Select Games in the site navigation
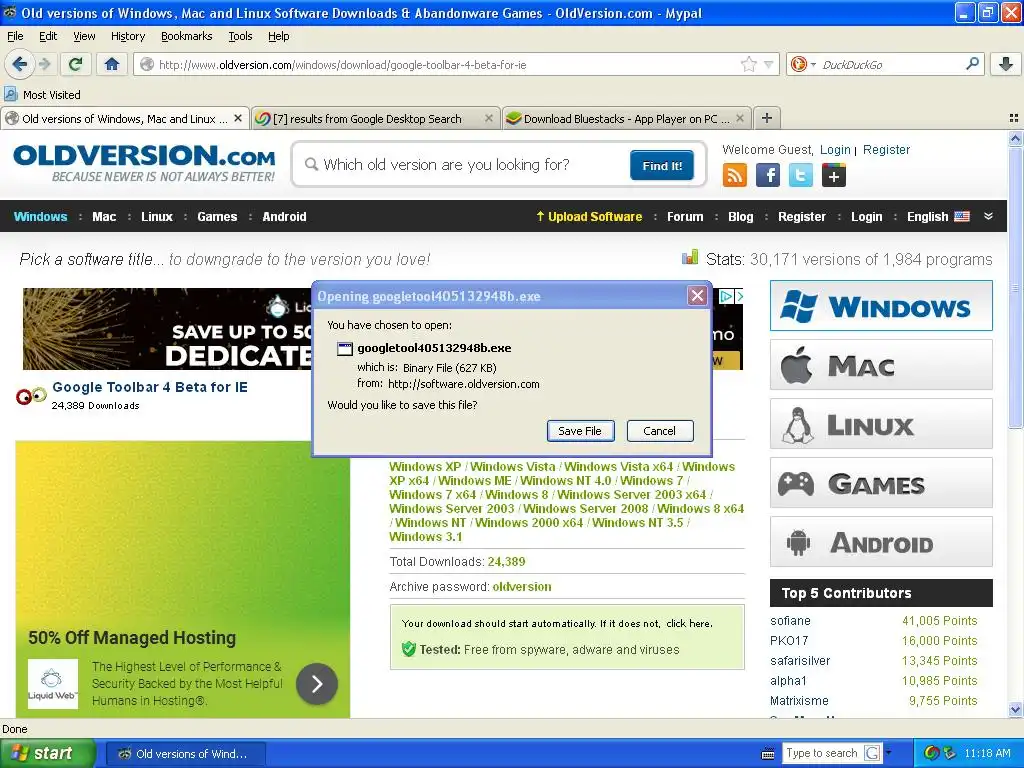 pos(217,216)
